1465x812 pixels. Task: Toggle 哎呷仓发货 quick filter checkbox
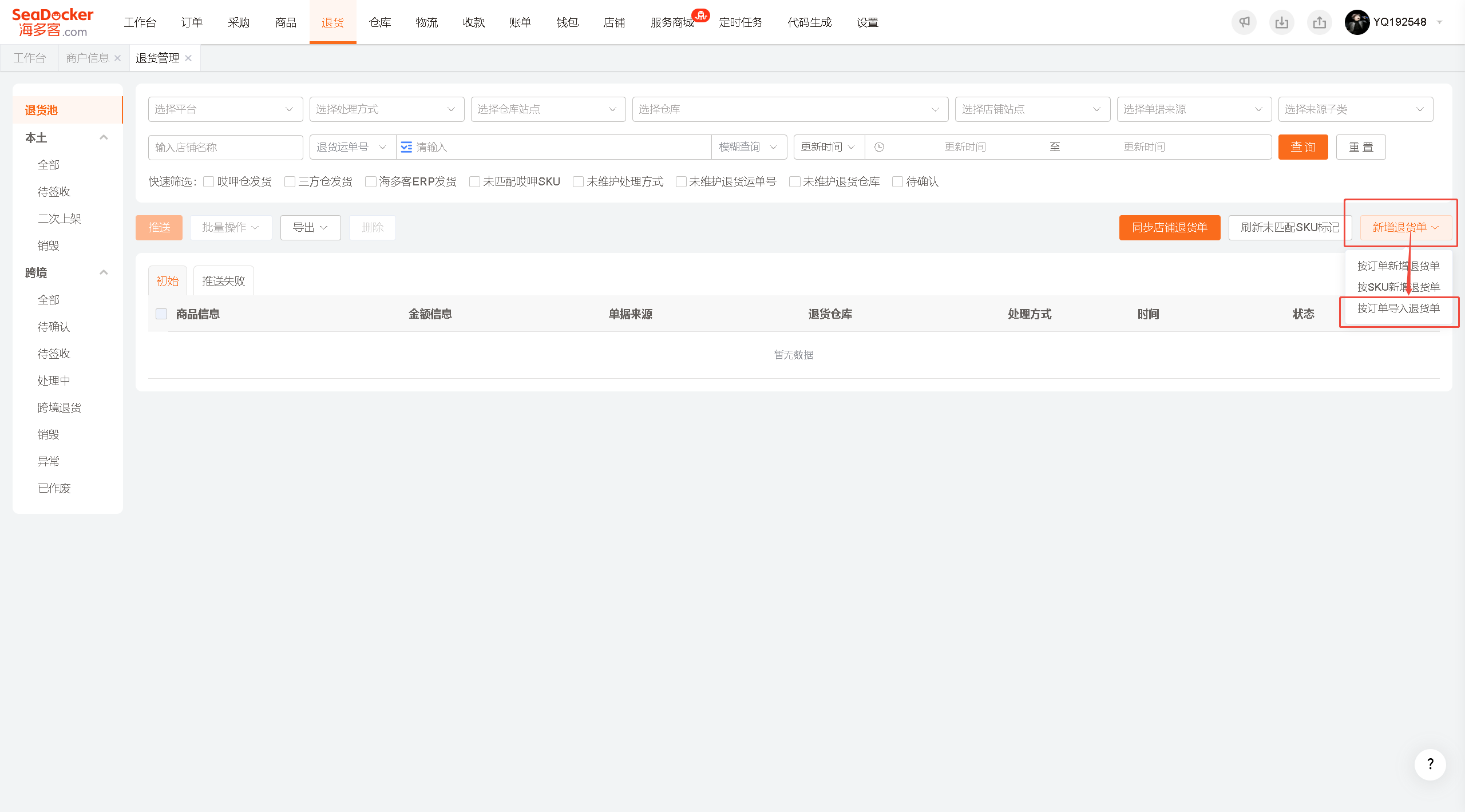[209, 181]
